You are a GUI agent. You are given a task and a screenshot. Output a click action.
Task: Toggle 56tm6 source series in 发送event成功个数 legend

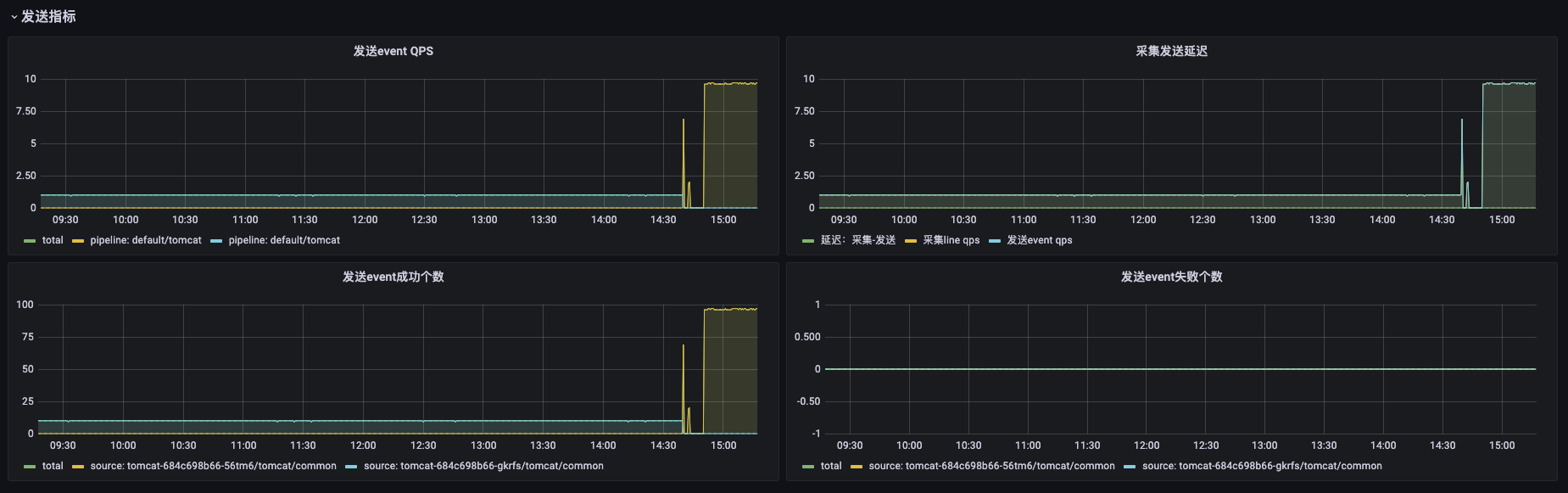[x=213, y=466]
